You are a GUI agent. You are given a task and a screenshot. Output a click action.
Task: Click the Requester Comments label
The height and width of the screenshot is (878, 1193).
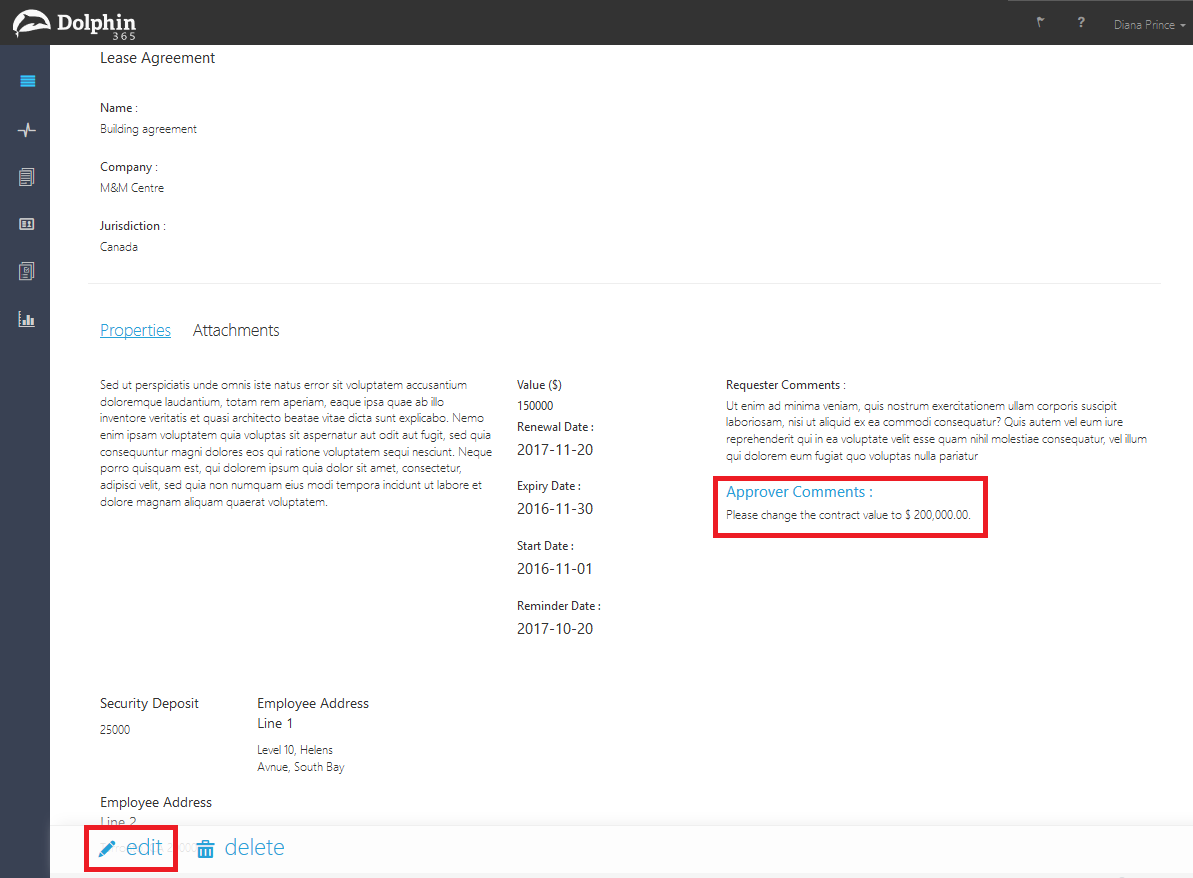pyautogui.click(x=785, y=385)
